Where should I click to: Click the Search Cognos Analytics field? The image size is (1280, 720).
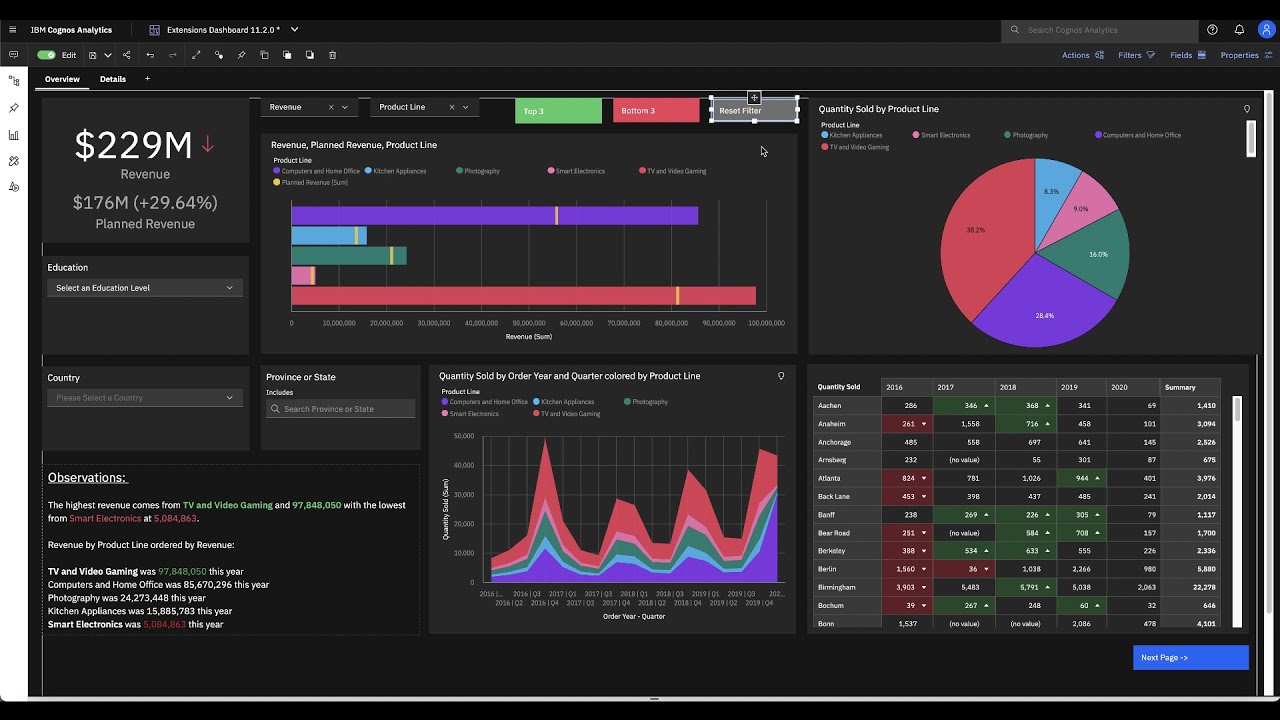[1098, 30]
